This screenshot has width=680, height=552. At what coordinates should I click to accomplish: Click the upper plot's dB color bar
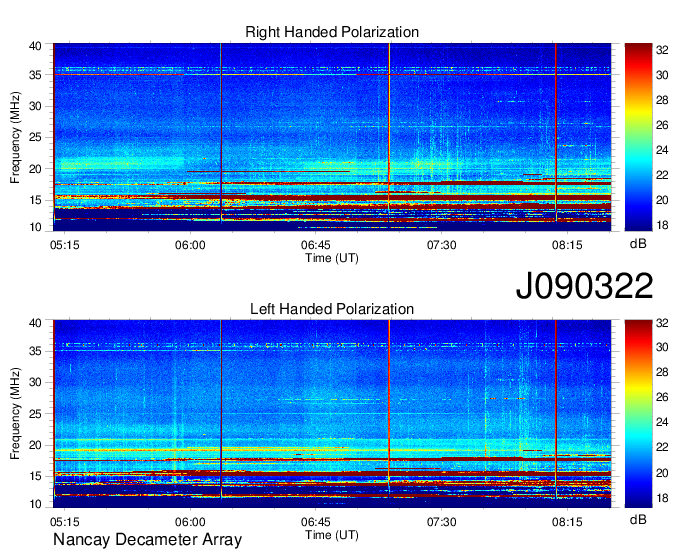tap(638, 137)
